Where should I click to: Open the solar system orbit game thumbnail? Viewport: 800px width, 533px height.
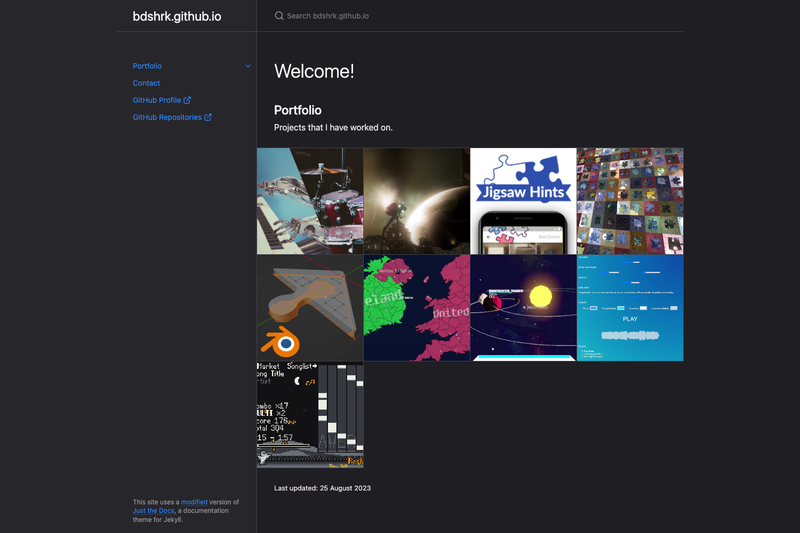coord(523,308)
